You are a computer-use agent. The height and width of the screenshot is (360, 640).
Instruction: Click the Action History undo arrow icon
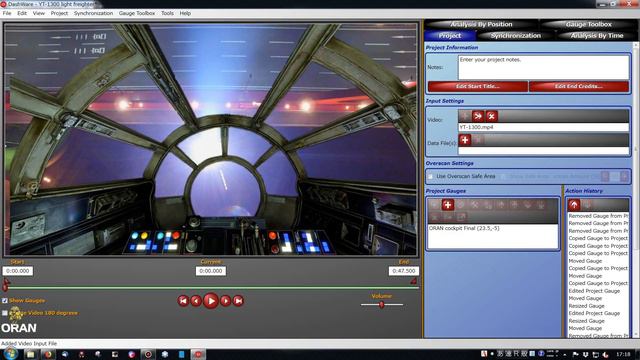(x=574, y=205)
